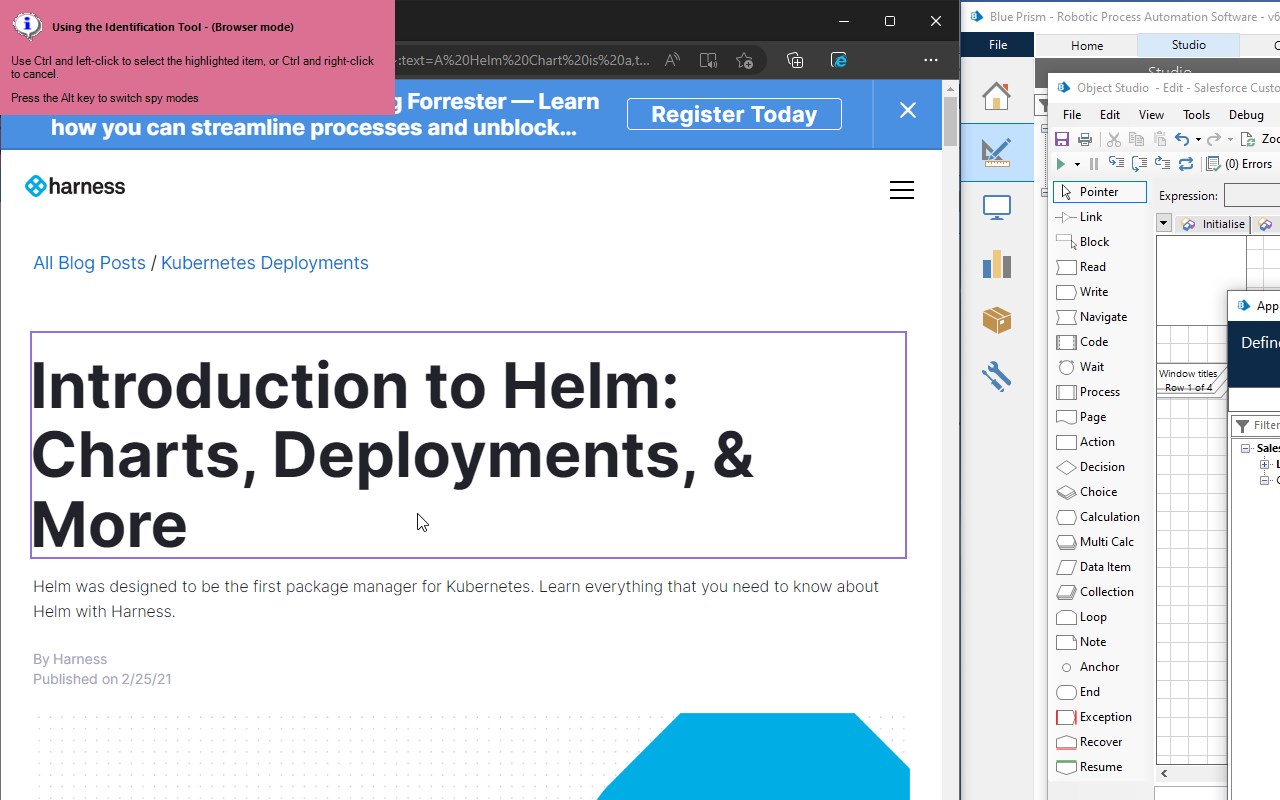Select the Block stage tool

click(x=1084, y=242)
